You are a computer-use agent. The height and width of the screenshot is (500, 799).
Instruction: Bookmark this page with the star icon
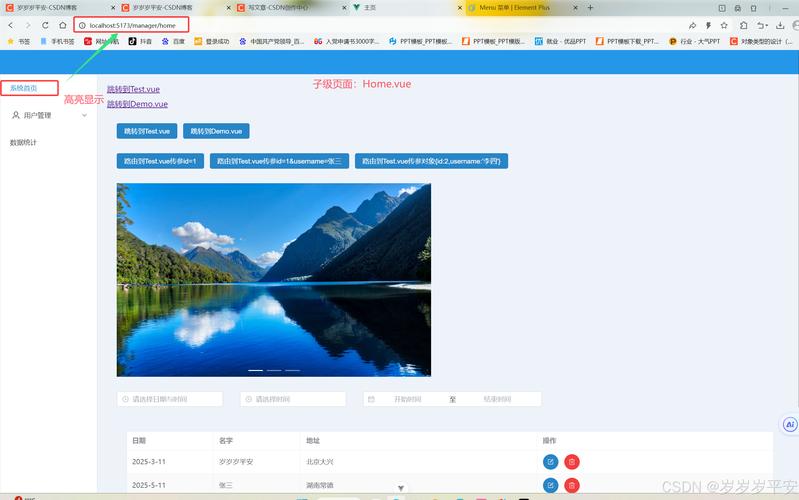pos(724,25)
